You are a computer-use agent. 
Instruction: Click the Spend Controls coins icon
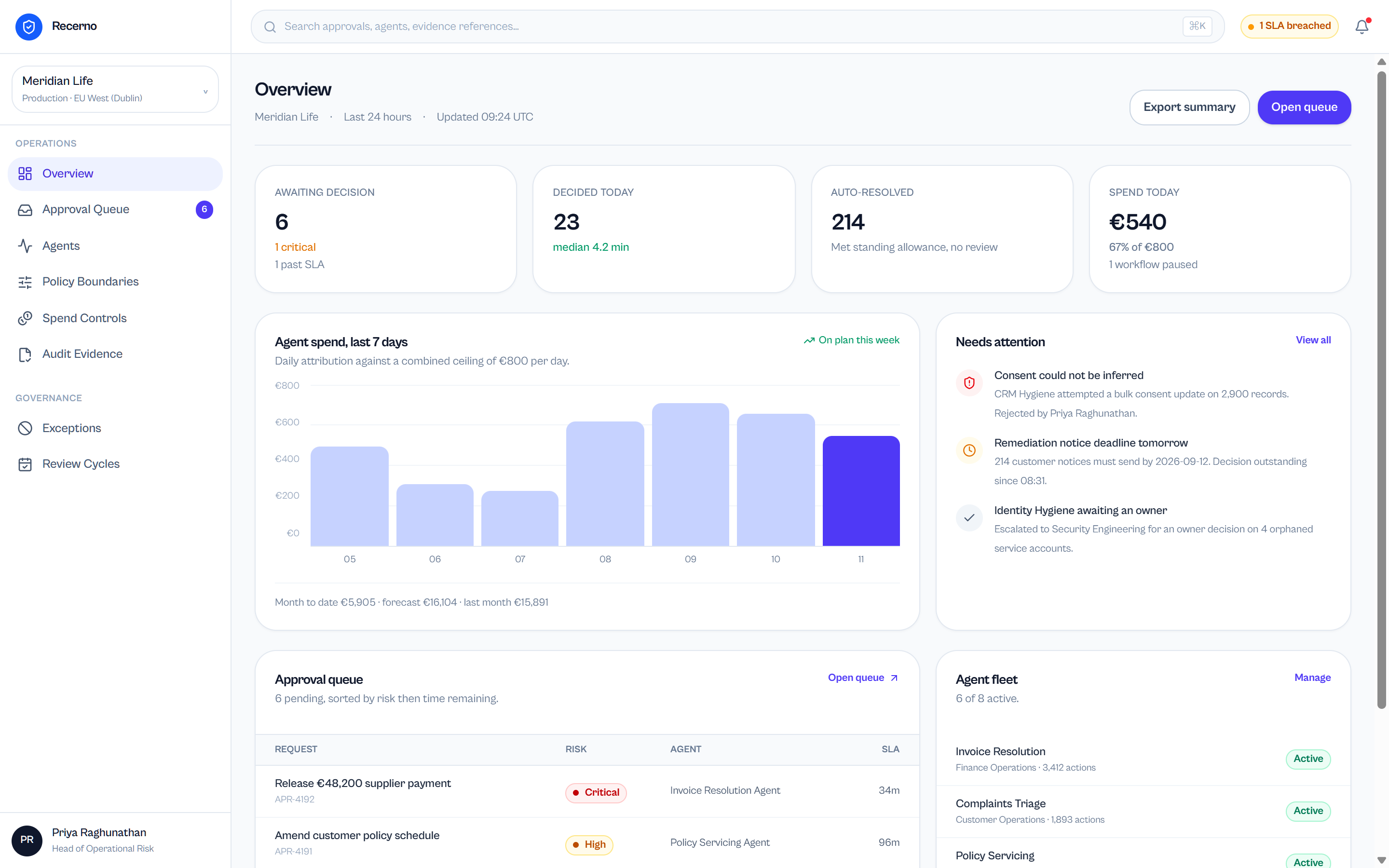(25, 318)
